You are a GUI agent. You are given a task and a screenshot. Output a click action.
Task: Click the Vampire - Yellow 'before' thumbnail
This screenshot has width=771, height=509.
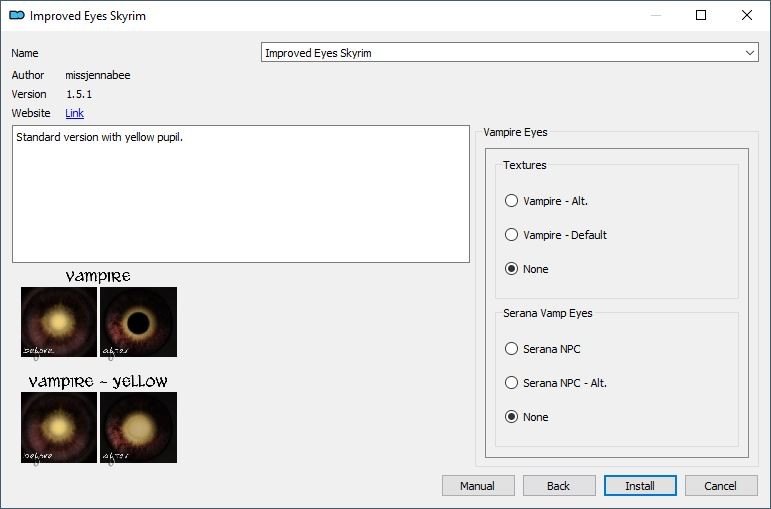click(59, 427)
